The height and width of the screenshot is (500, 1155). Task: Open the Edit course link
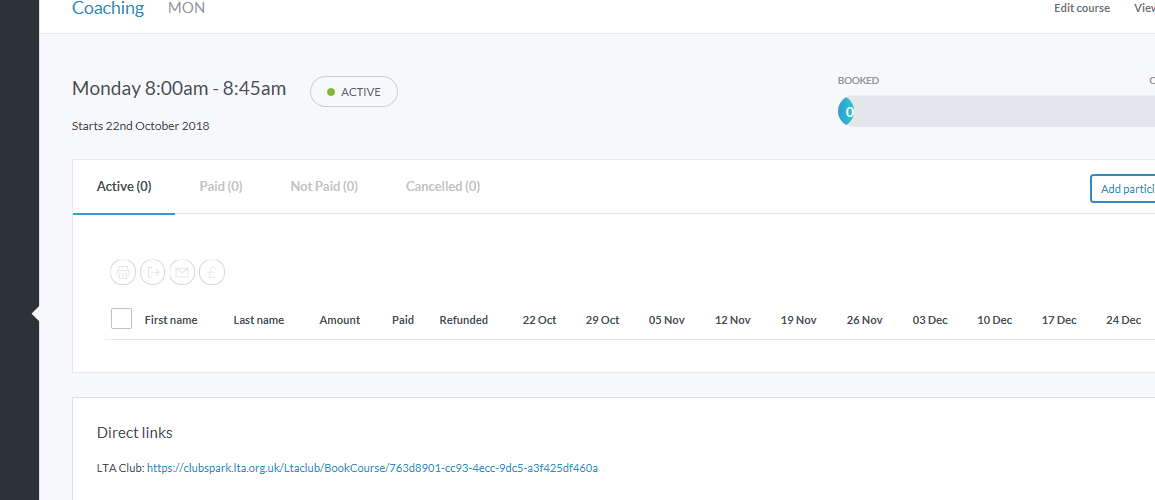[x=1082, y=8]
